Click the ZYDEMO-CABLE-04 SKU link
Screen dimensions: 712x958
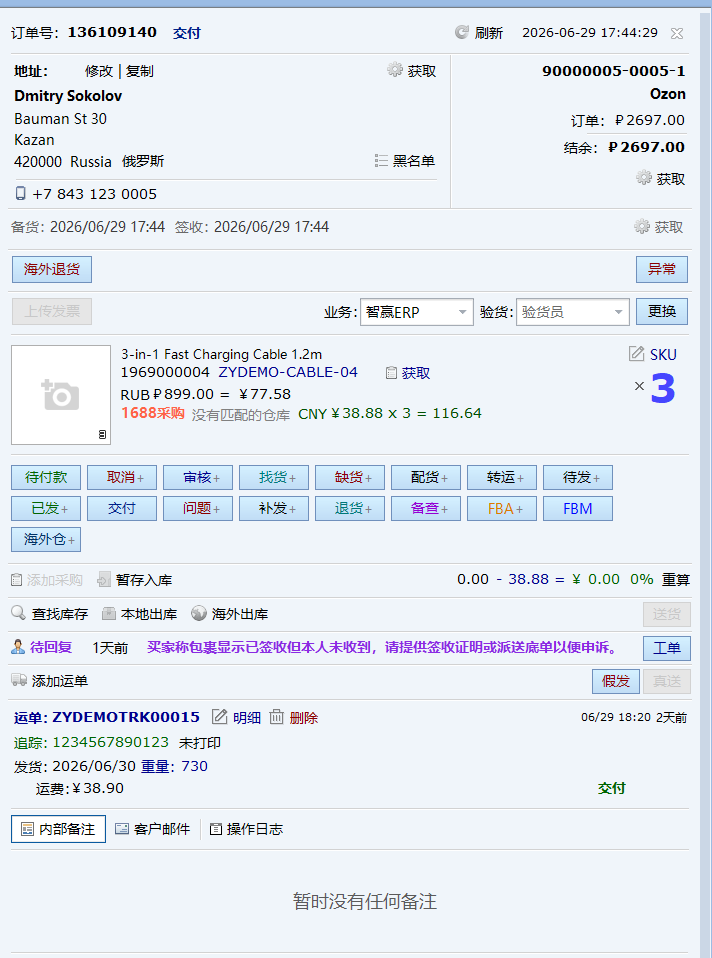[288, 372]
